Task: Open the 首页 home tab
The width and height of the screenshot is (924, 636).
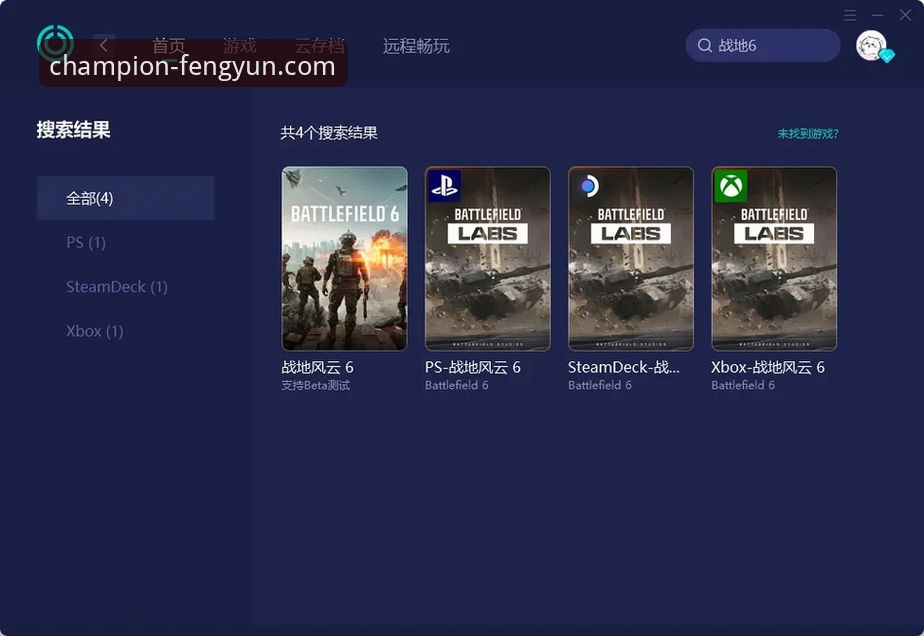Action: (168, 46)
